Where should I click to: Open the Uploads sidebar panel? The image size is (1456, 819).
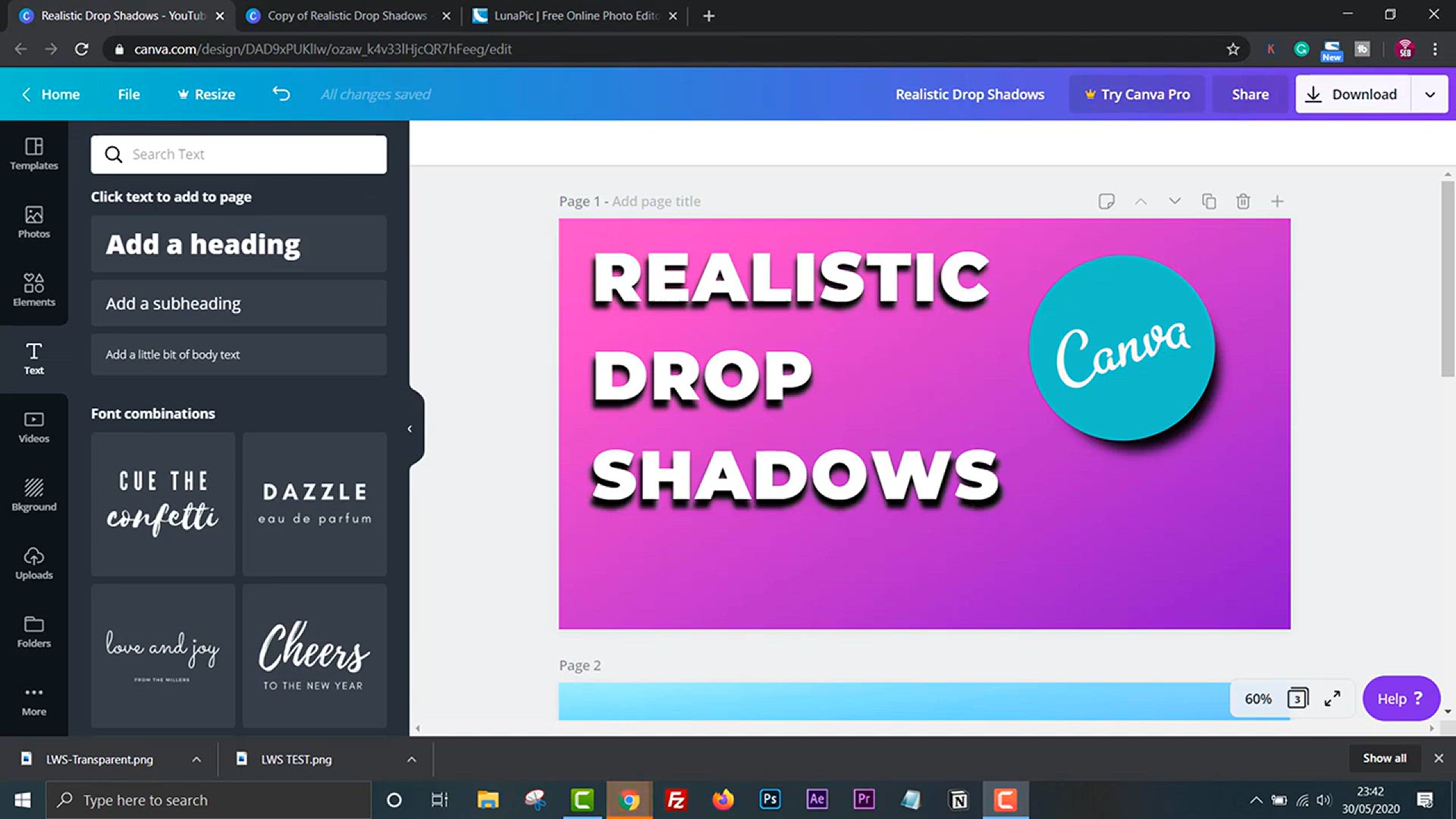pyautogui.click(x=34, y=563)
